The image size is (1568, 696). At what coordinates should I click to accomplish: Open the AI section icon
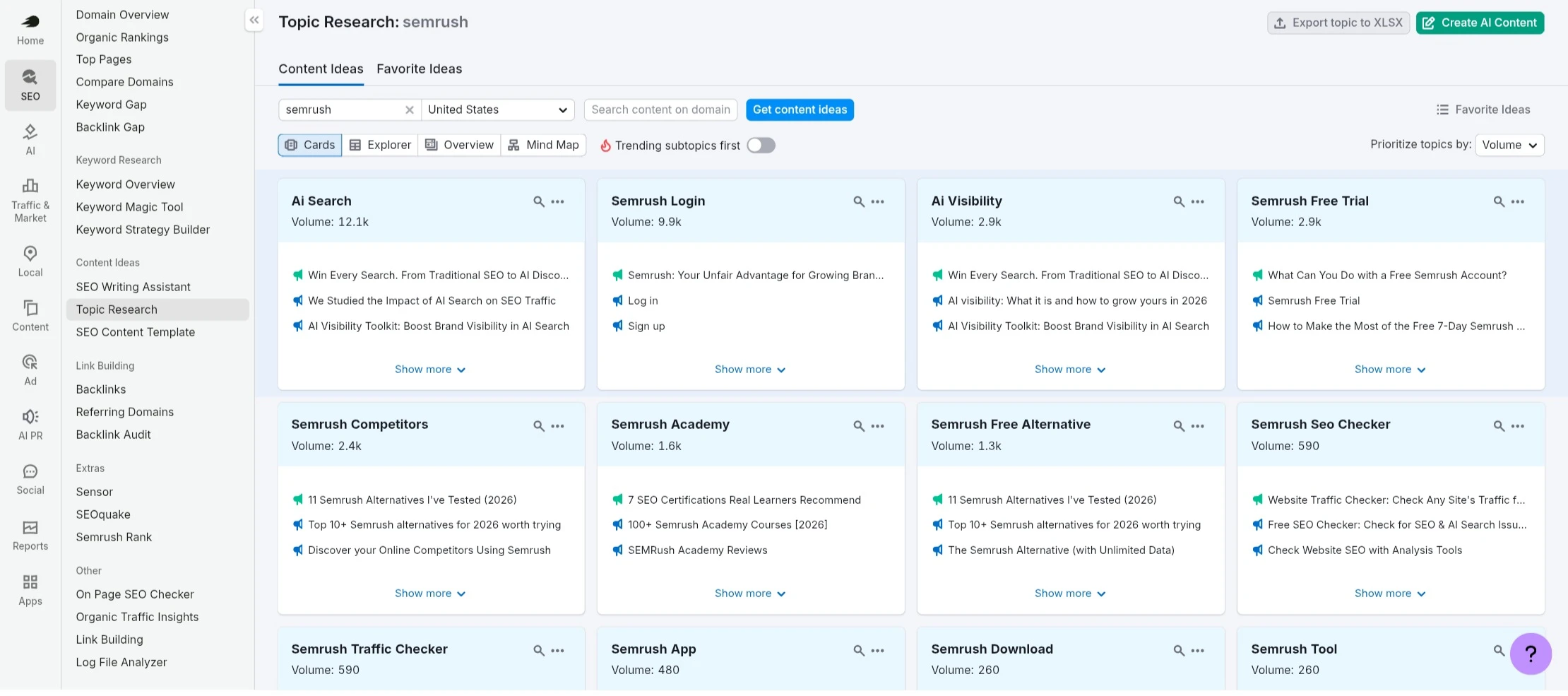pos(30,140)
